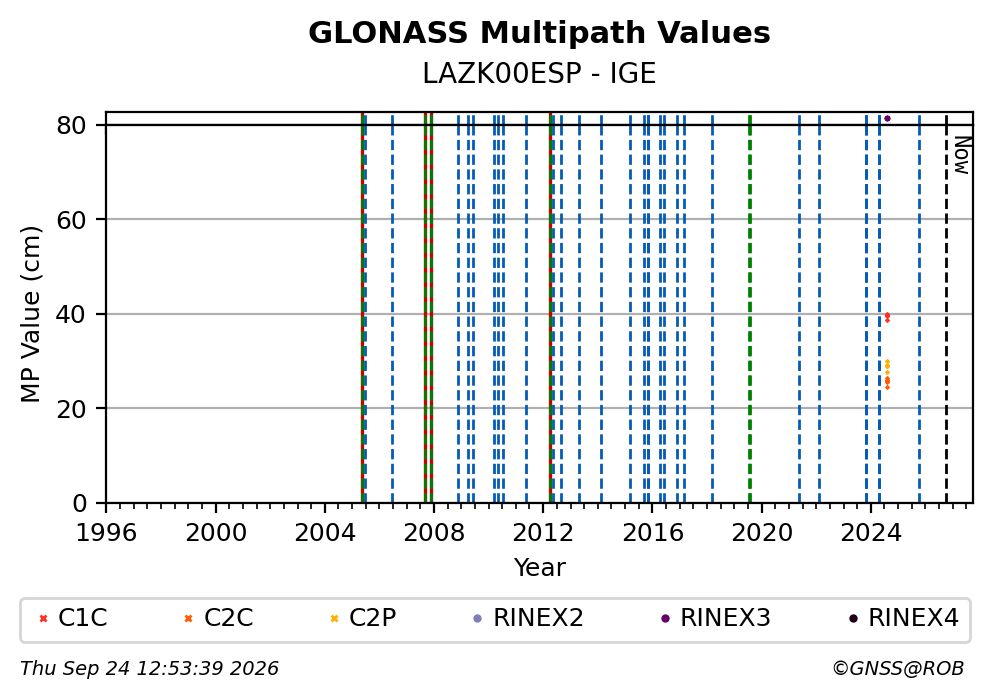The image size is (992, 699).
Task: Click the GLONASS Multipath Values title
Action: 539,33
